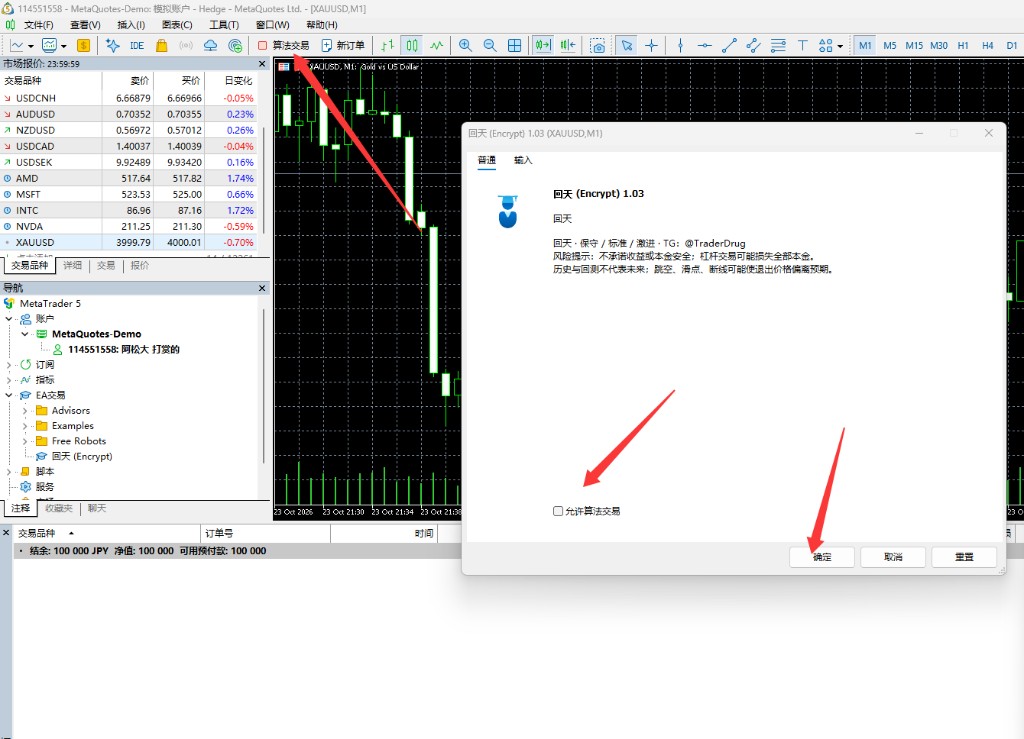Screen dimensions: 1024x739
Task: Enable the 允许算法交易 checkbox
Action: click(x=558, y=511)
